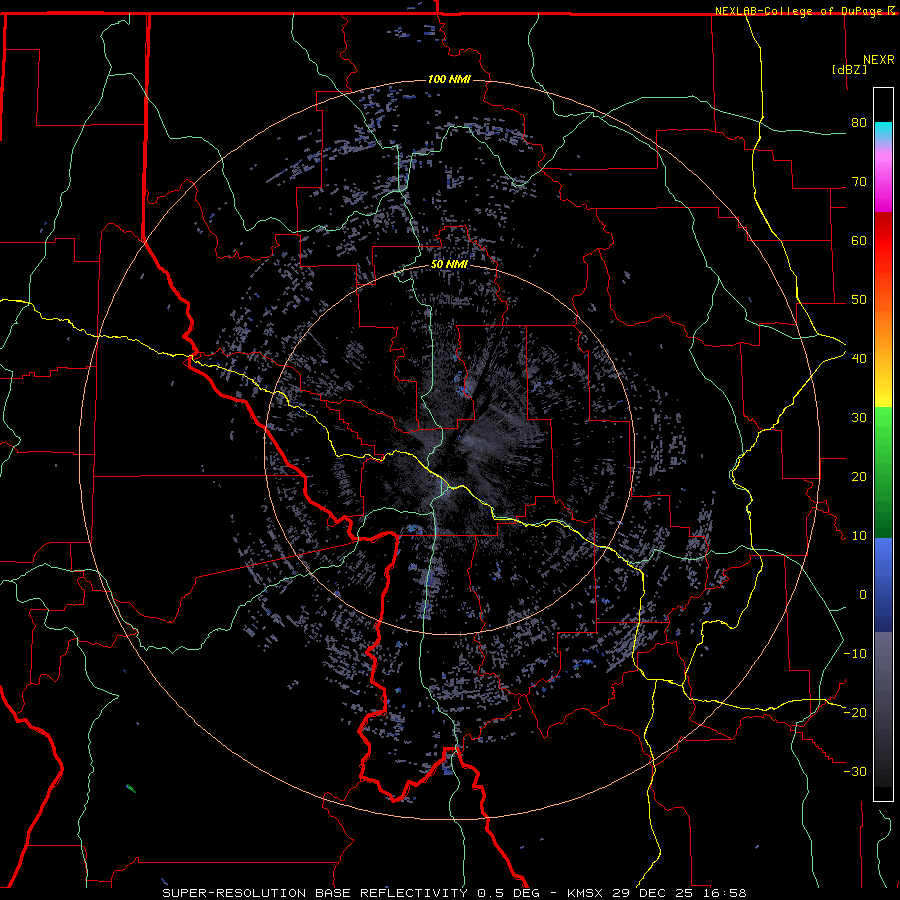Click the -20 dBZ scale value

(x=855, y=712)
